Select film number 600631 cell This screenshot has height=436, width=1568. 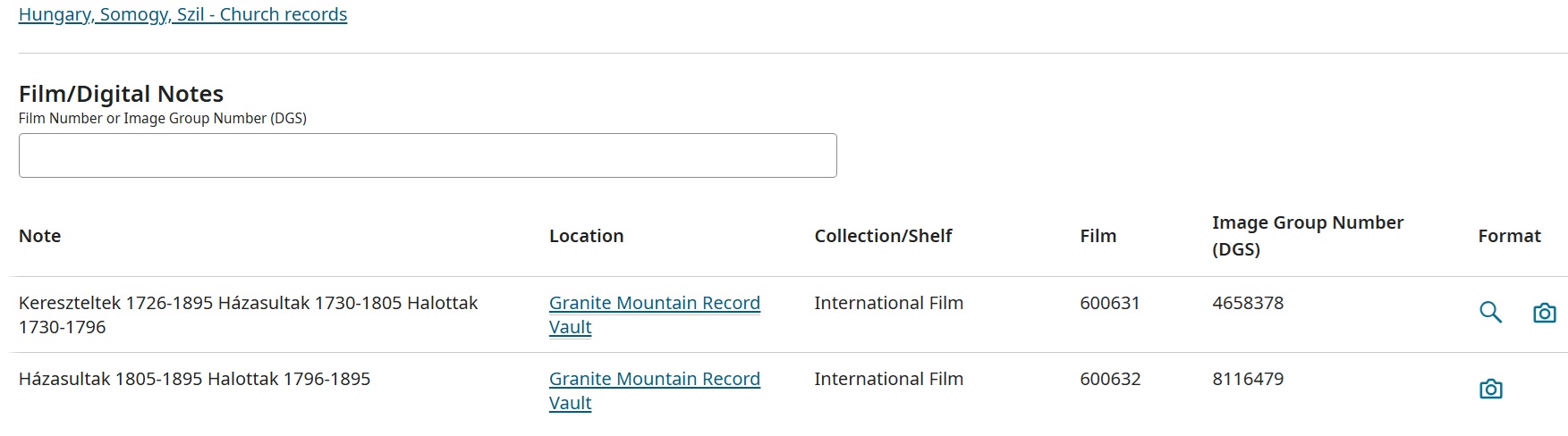tap(1109, 303)
